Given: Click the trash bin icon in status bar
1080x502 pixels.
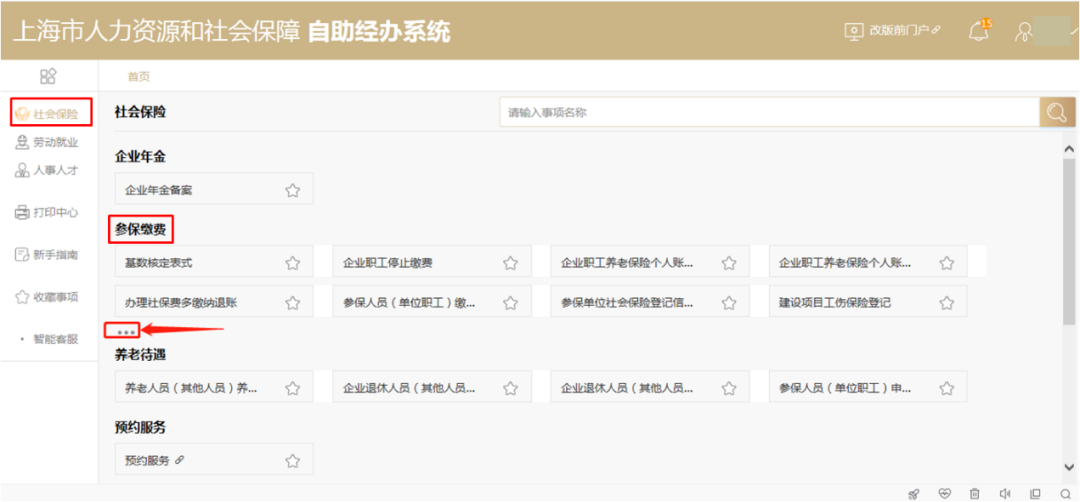Looking at the screenshot, I should (975, 493).
